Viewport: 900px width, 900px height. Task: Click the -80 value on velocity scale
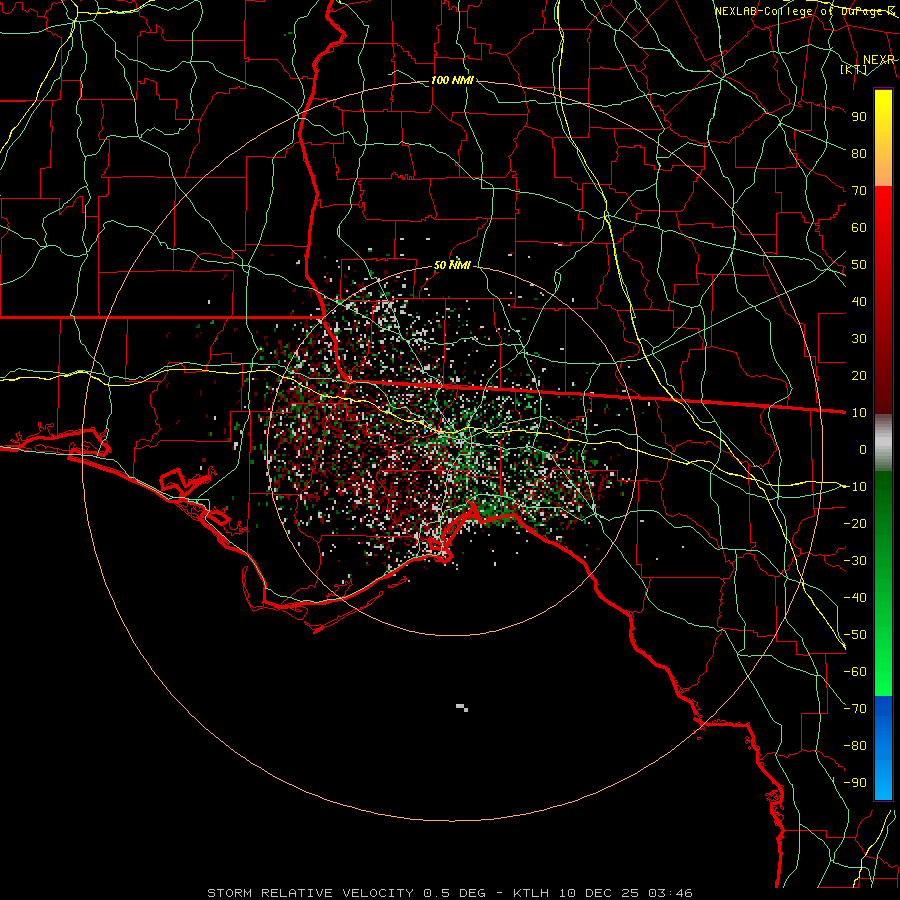[x=855, y=746]
